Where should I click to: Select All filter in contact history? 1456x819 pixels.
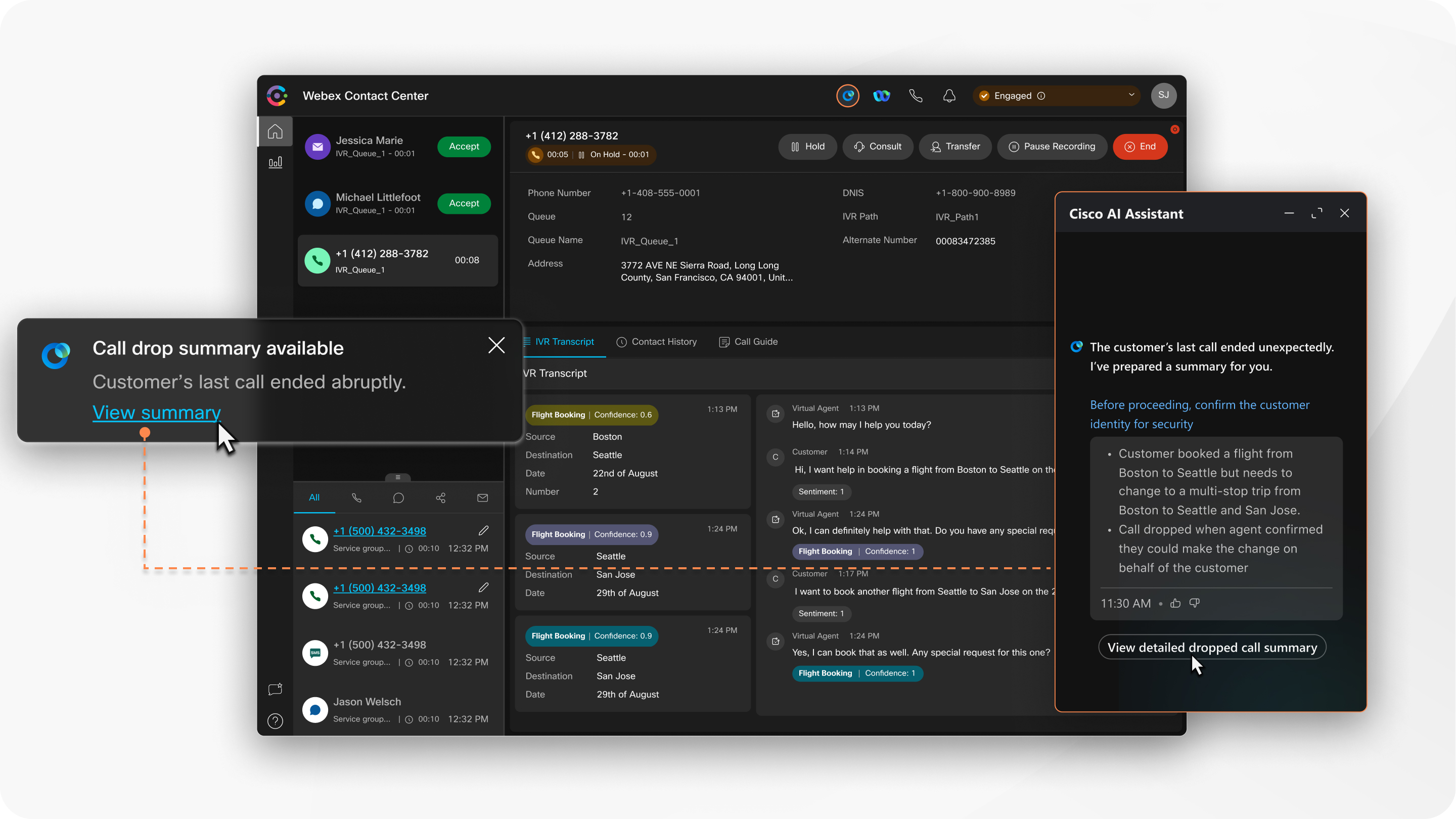click(x=313, y=498)
